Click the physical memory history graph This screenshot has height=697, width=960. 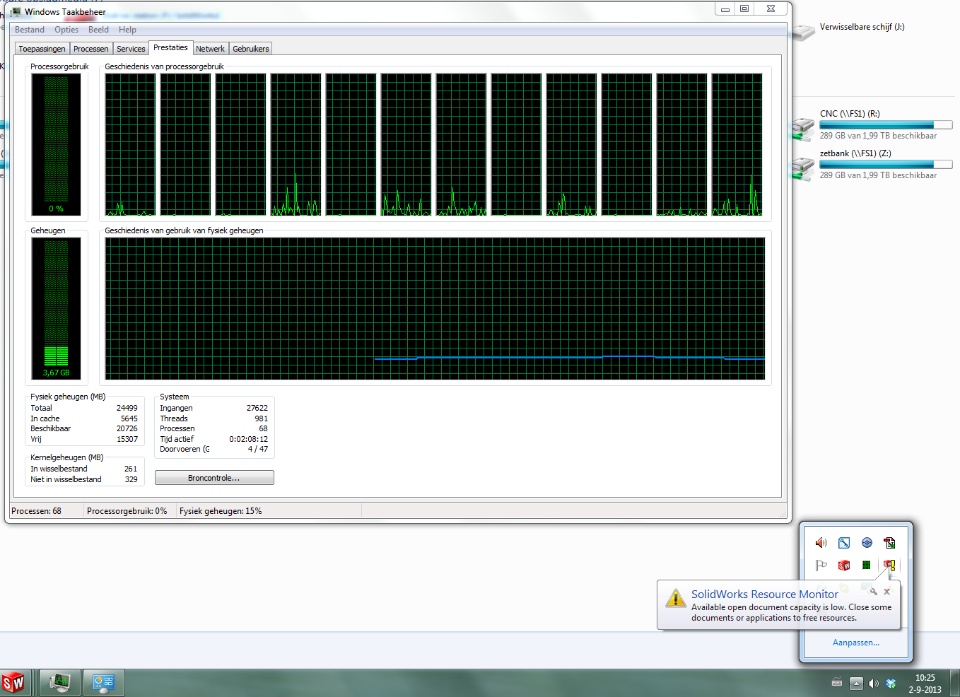(x=435, y=309)
